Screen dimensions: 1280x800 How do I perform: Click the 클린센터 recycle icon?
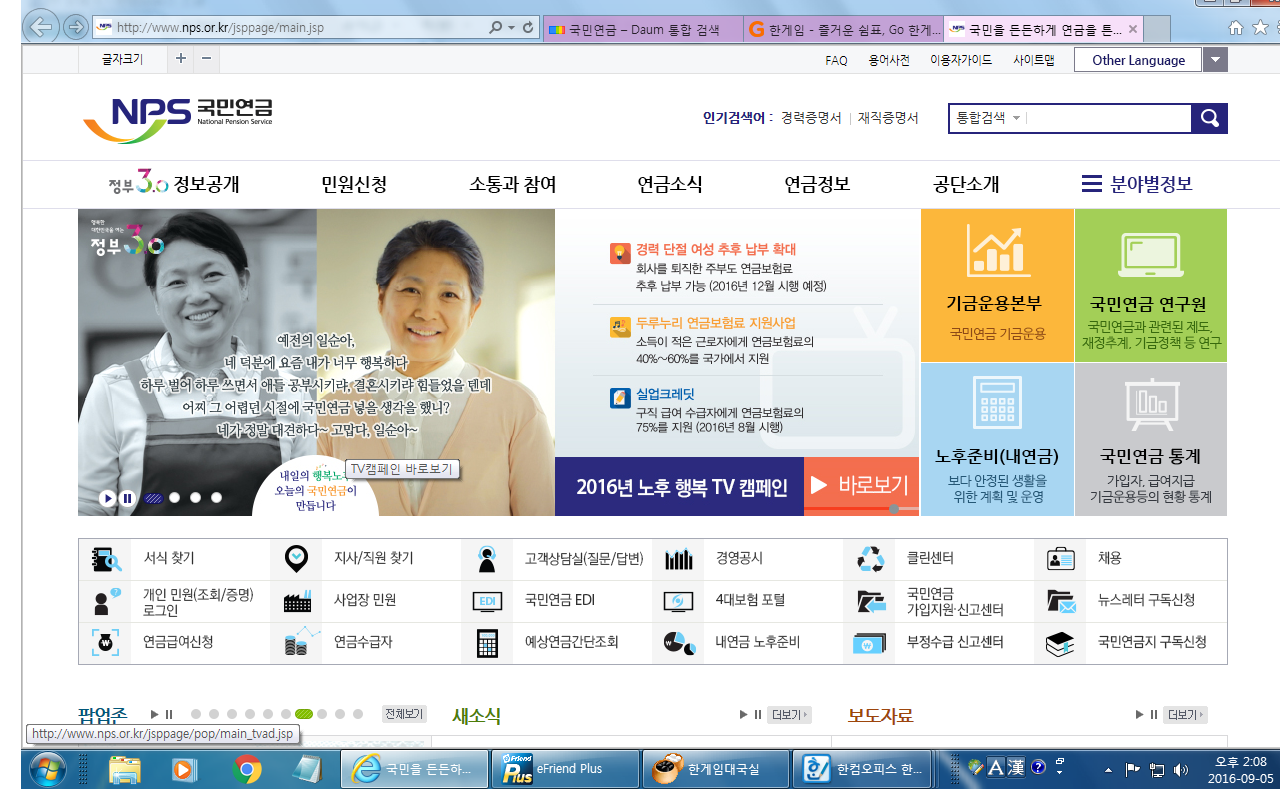(x=870, y=559)
